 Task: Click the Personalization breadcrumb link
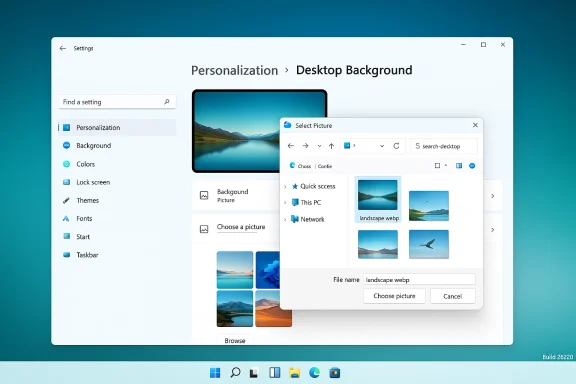[234, 70]
